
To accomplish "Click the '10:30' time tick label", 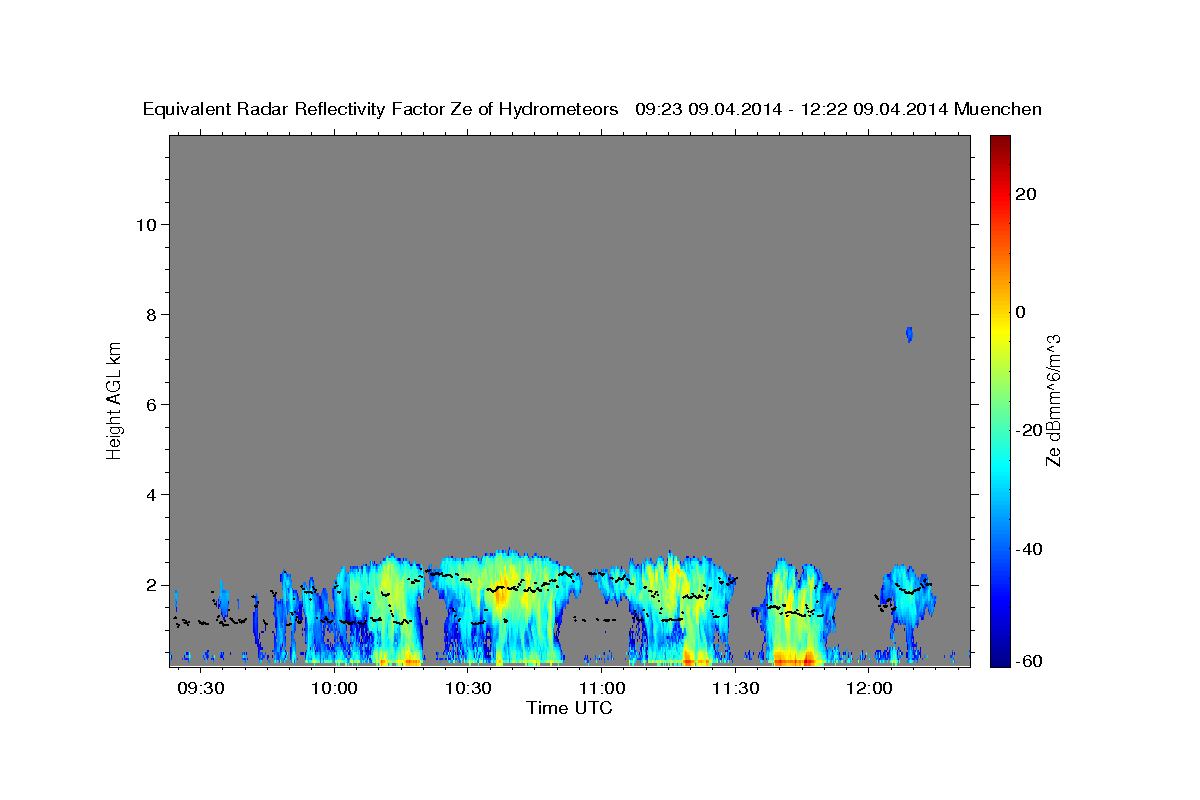I will [468, 688].
